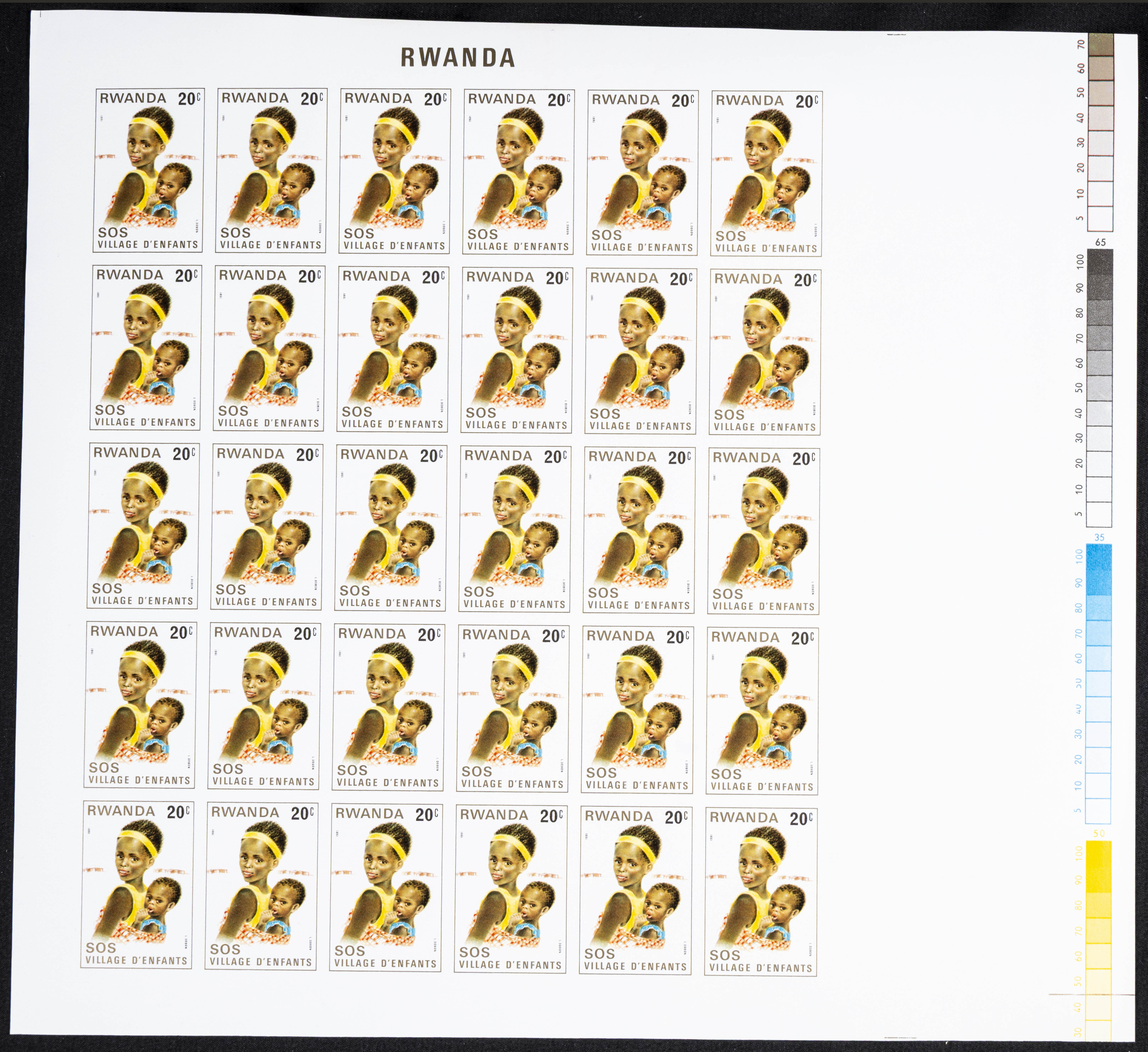The height and width of the screenshot is (1052, 1148).
Task: Select the black 100 percent swatch
Action: point(1100,262)
